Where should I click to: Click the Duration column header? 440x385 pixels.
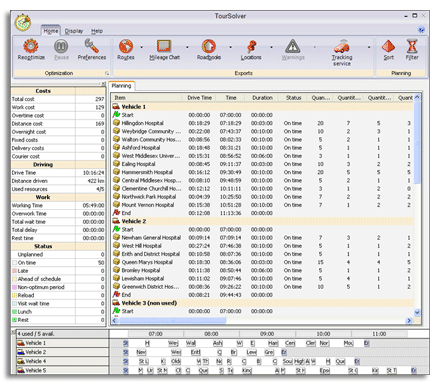262,98
